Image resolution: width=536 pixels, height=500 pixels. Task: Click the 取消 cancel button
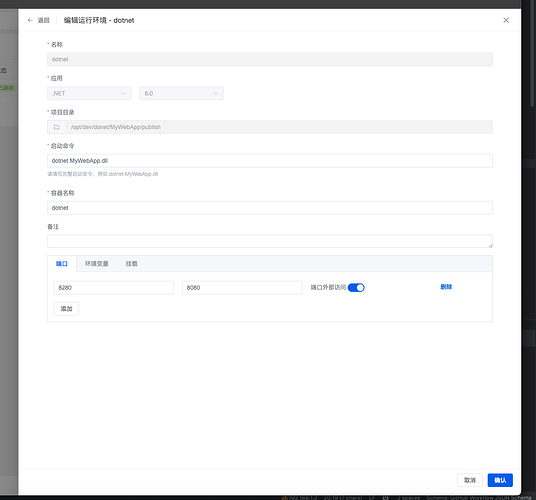click(x=470, y=480)
